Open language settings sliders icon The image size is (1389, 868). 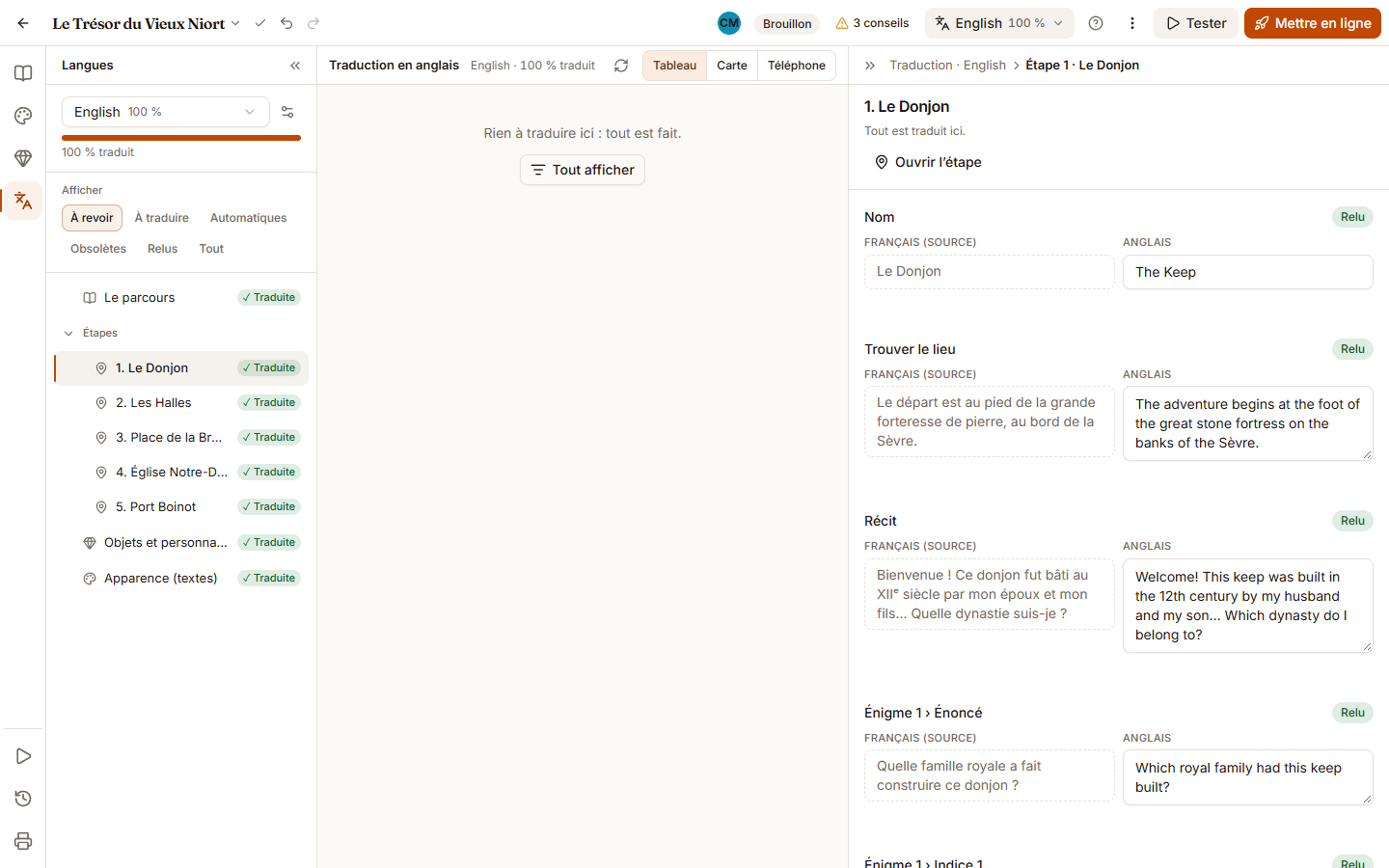(287, 112)
